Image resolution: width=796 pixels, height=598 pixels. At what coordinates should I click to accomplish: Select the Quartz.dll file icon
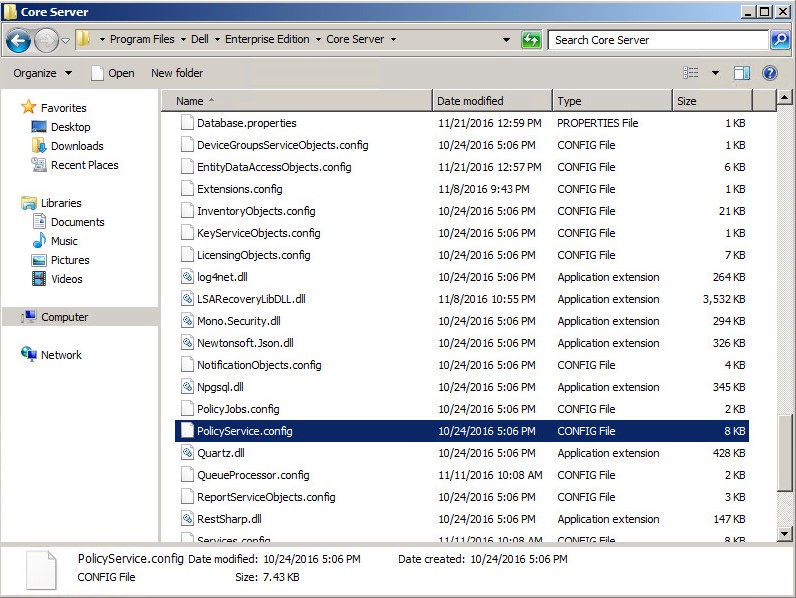pyautogui.click(x=186, y=453)
